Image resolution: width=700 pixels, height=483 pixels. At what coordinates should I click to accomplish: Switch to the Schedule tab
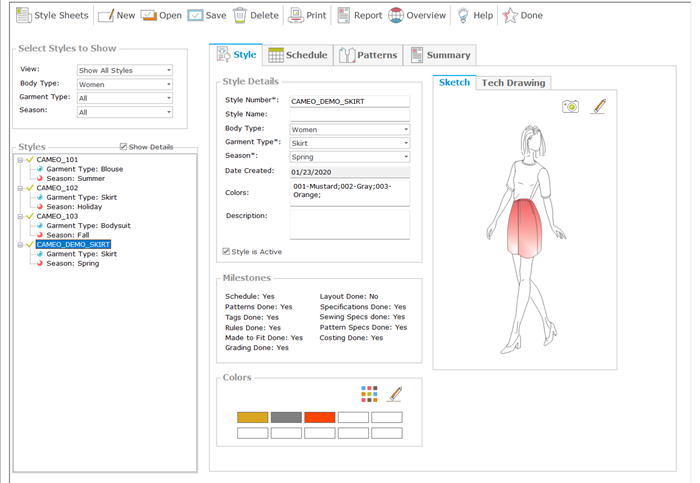click(298, 55)
